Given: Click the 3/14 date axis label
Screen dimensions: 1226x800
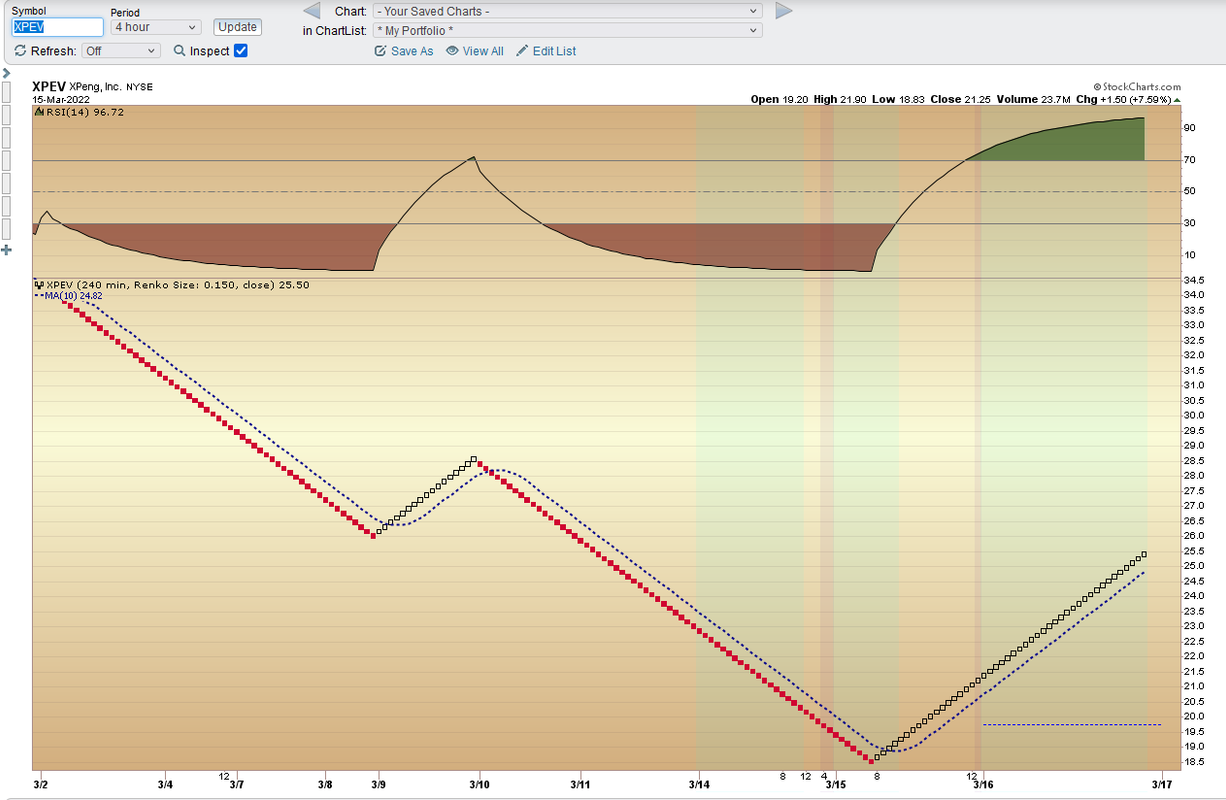Looking at the screenshot, I should (x=698, y=785).
